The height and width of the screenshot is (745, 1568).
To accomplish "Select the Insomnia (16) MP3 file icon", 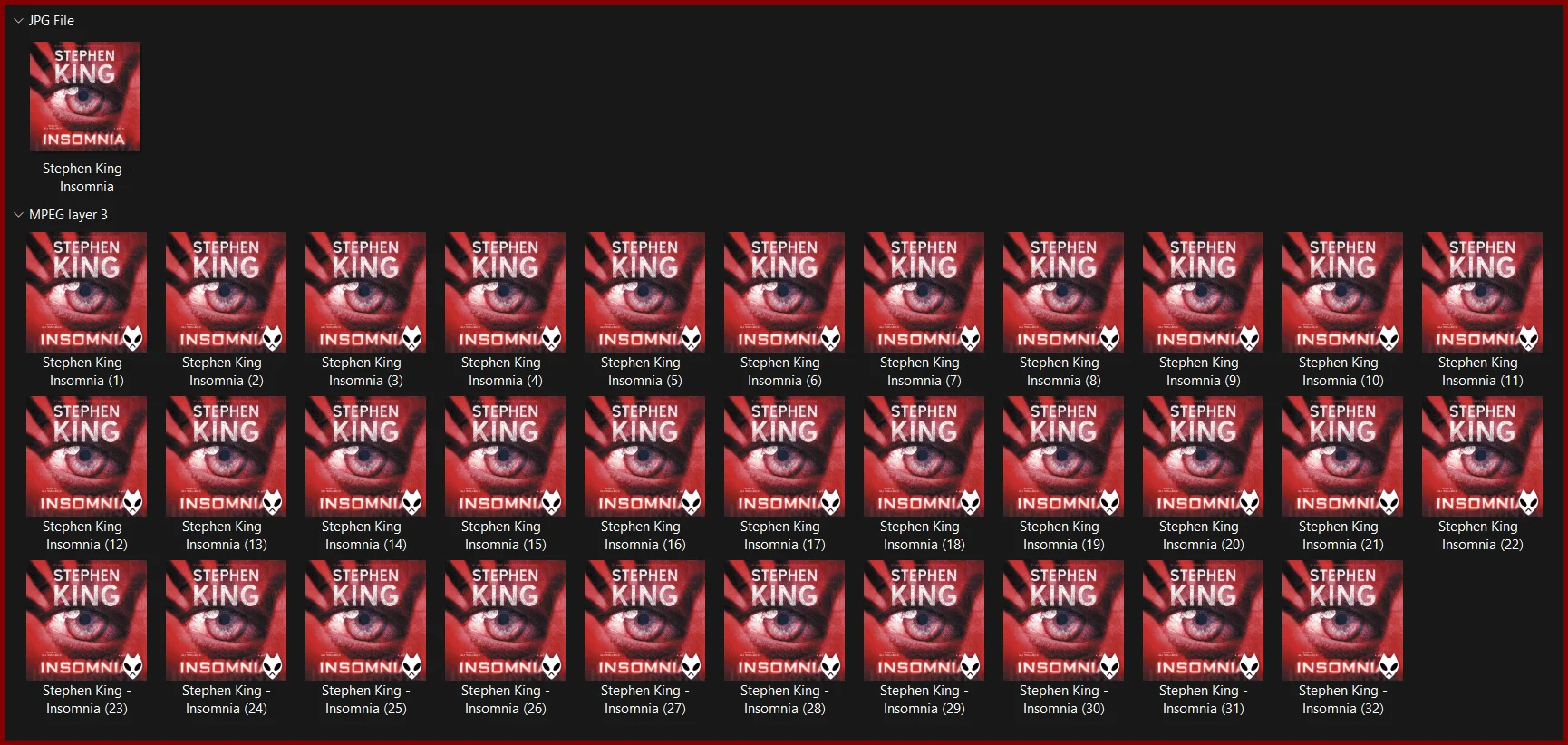I will pyautogui.click(x=645, y=456).
